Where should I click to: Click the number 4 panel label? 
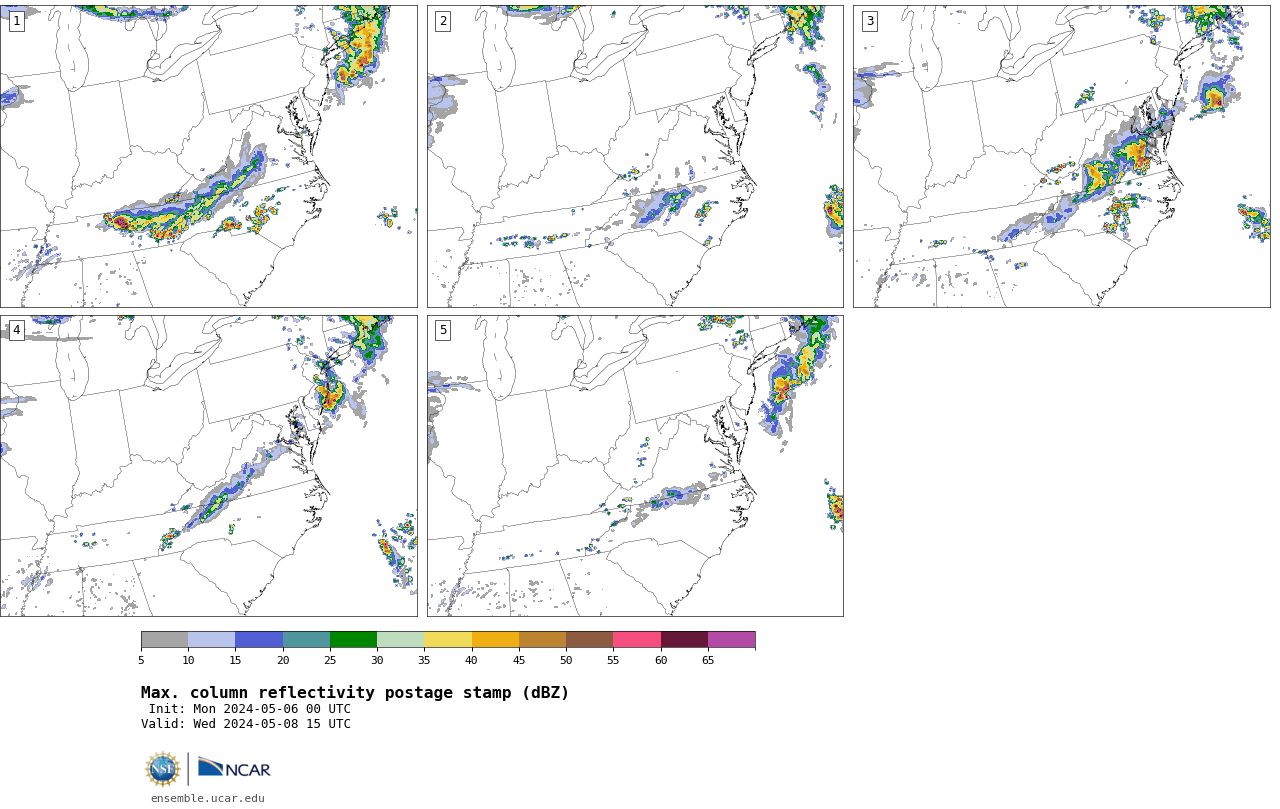[x=16, y=330]
